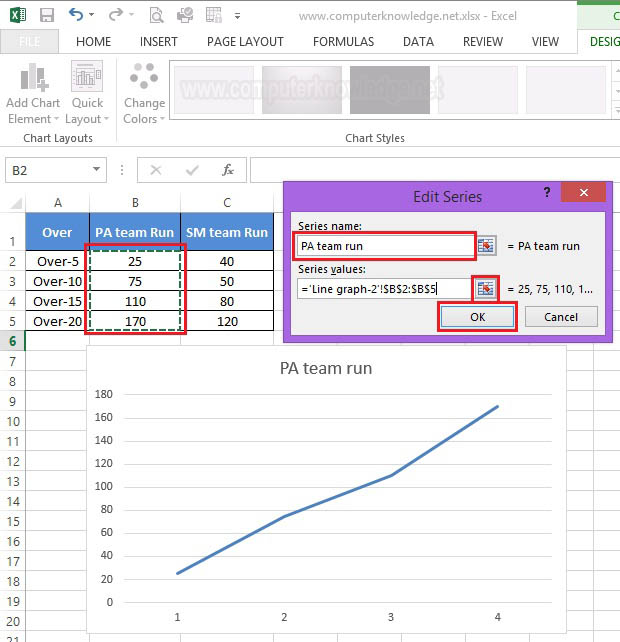
Task: Select the fifth chart style thumbnail
Action: pyautogui.click(x=566, y=90)
